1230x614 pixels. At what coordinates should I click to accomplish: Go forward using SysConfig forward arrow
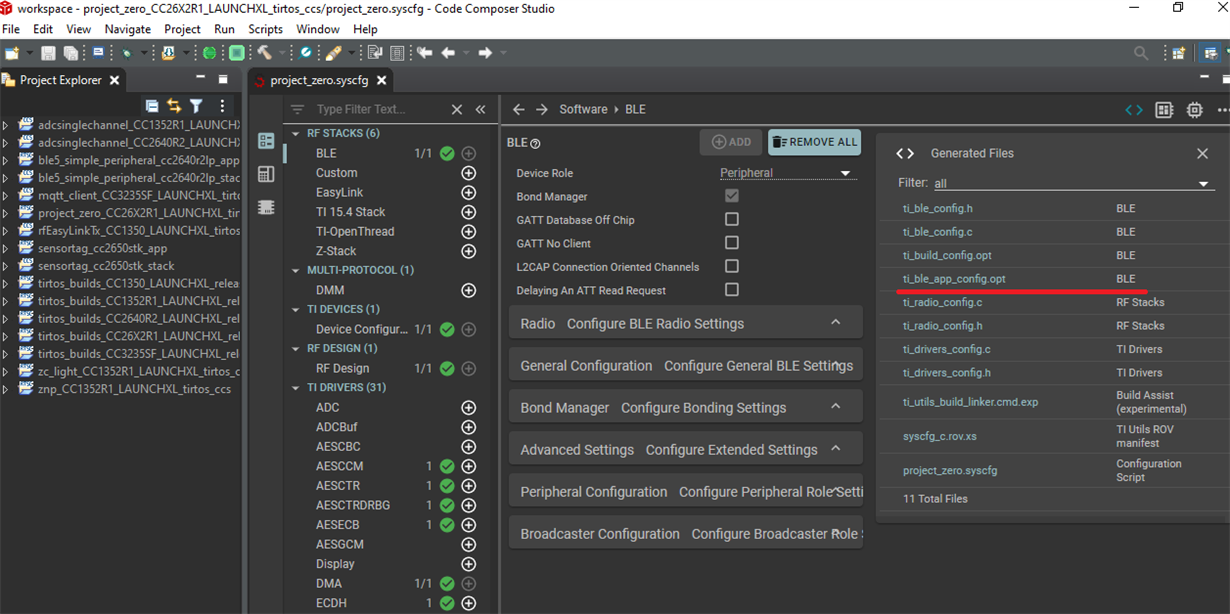pos(541,110)
